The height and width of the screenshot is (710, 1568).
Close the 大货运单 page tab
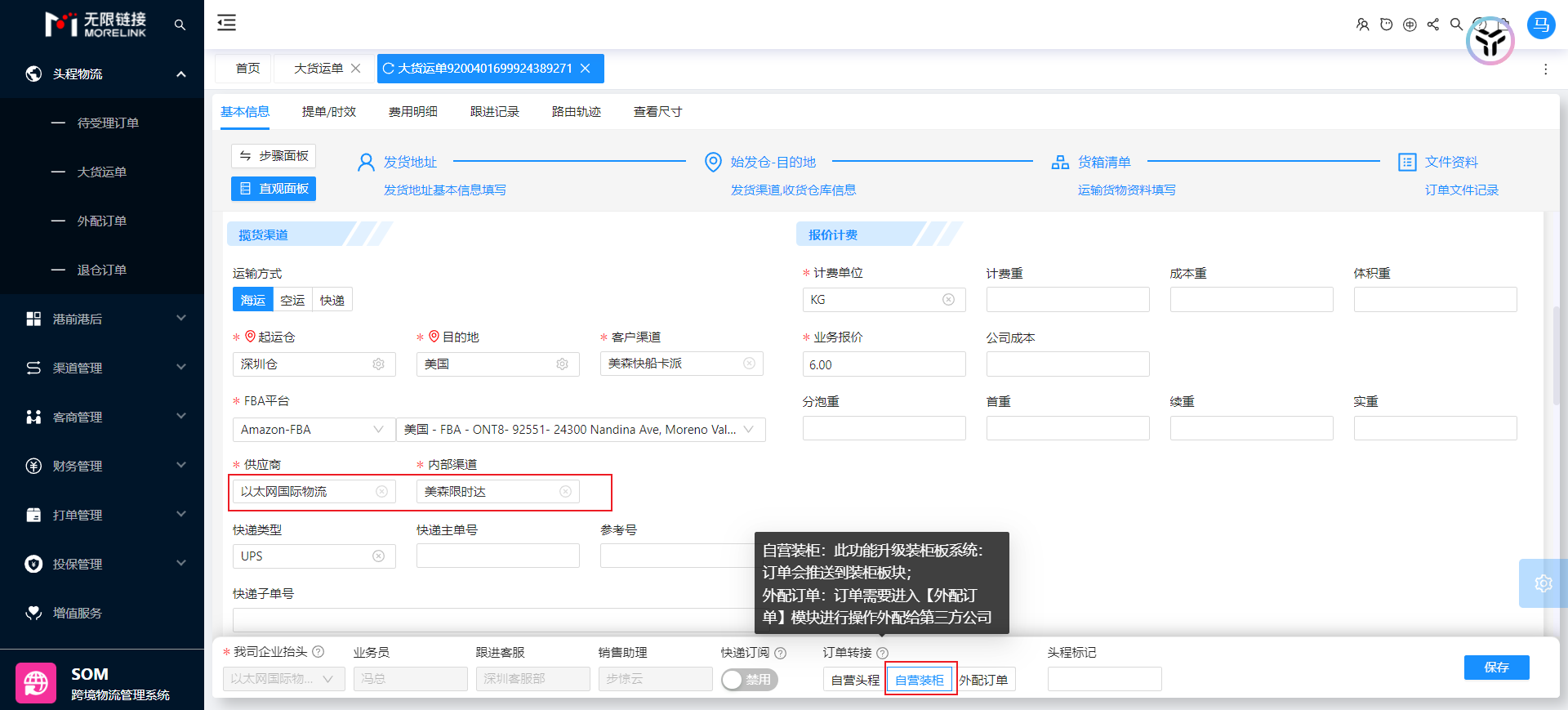(356, 69)
